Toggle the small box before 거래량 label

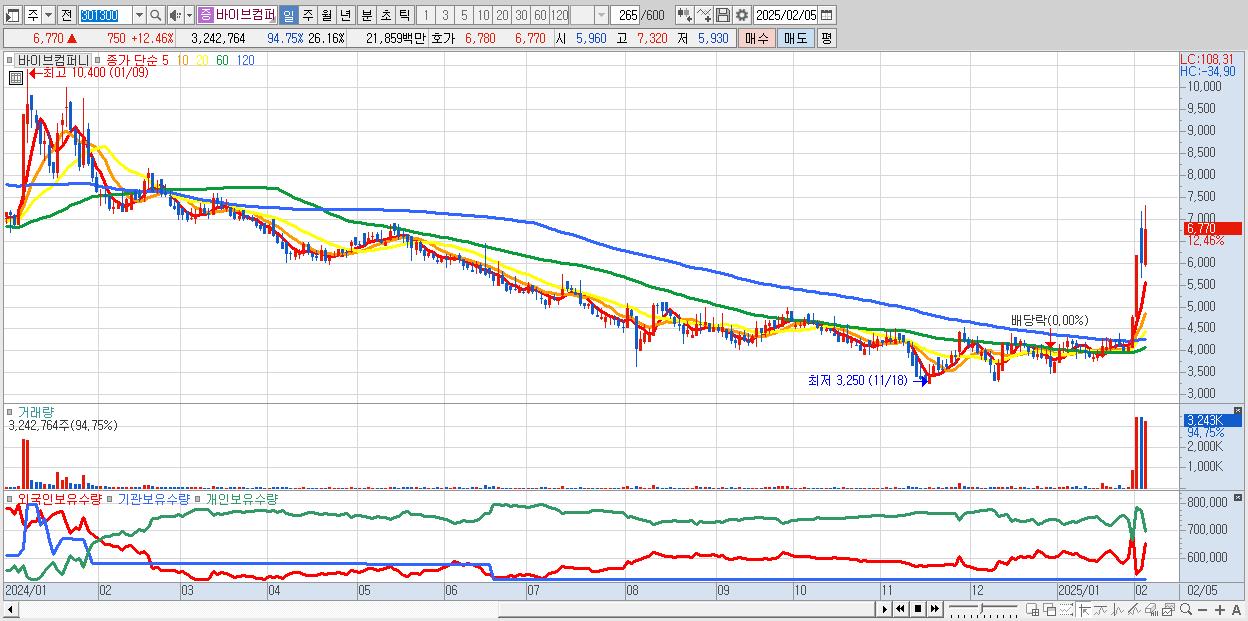click(10, 411)
